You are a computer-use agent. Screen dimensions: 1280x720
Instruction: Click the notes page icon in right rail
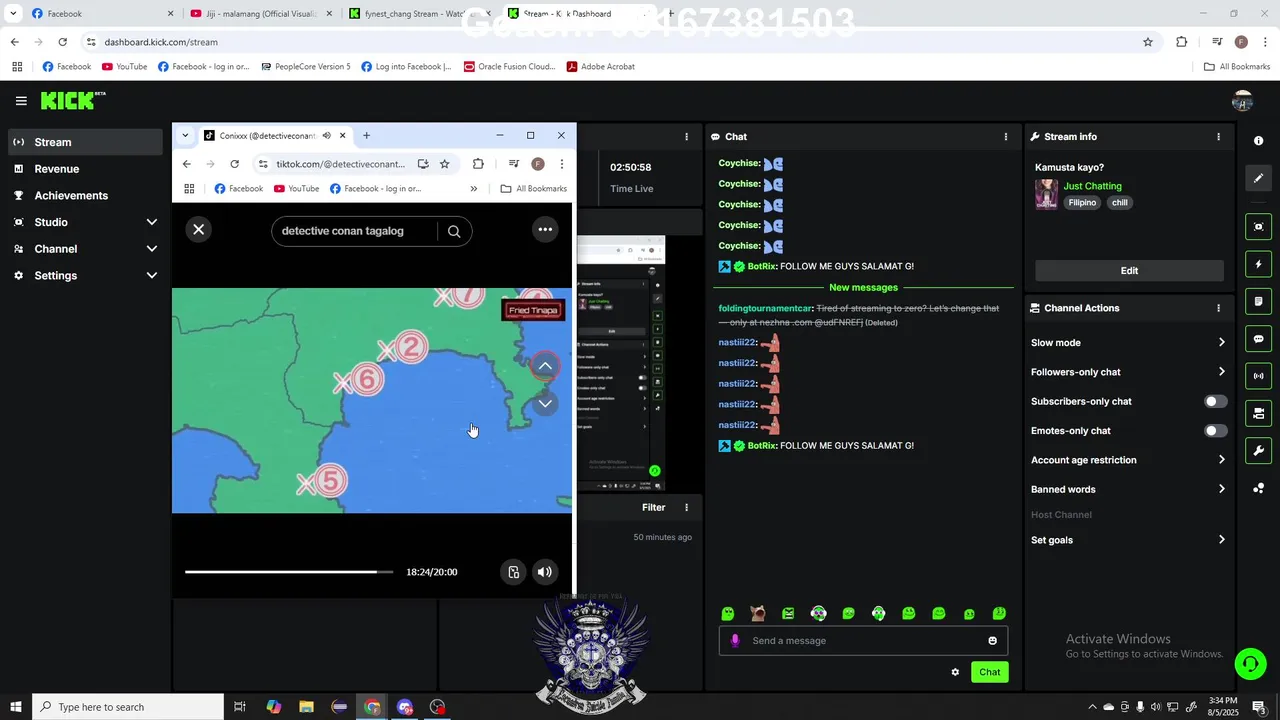click(x=1258, y=301)
